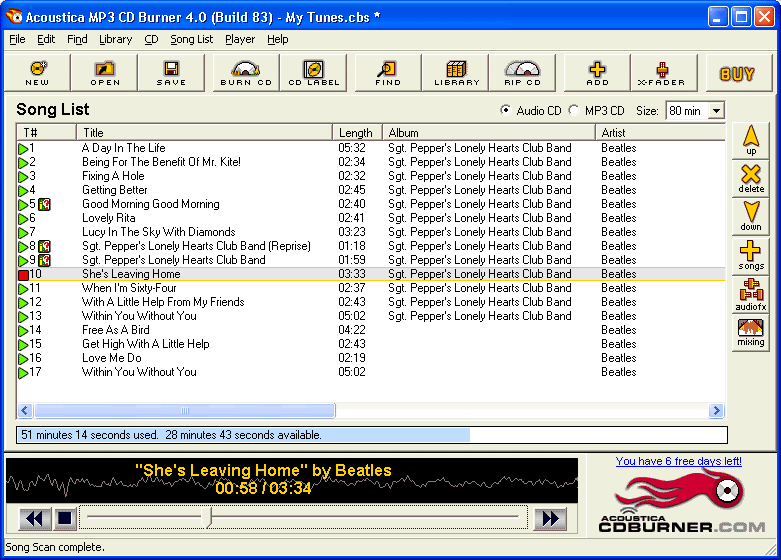Start burning with Burn CD button
Viewport: 781px width, 560px height.
click(x=246, y=73)
